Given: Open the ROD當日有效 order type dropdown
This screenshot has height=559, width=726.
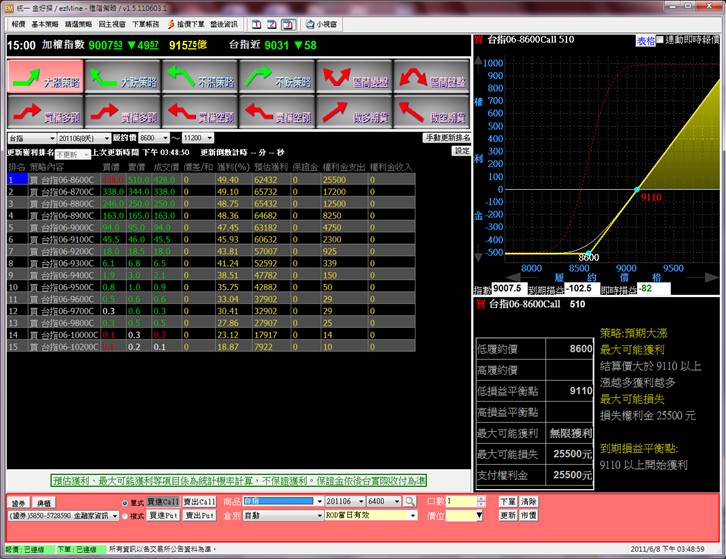Looking at the screenshot, I should (x=412, y=516).
